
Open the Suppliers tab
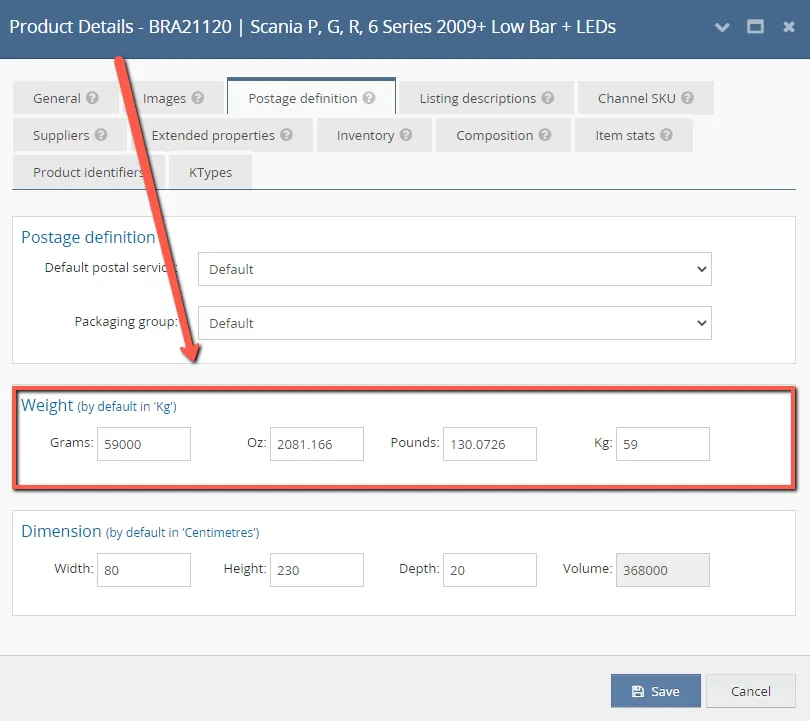pos(70,135)
